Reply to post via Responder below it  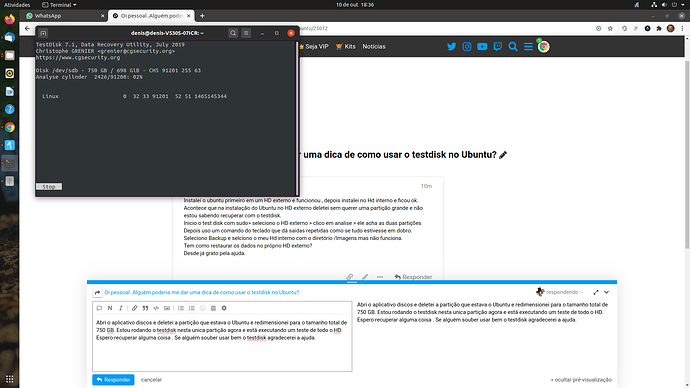tap(413, 277)
